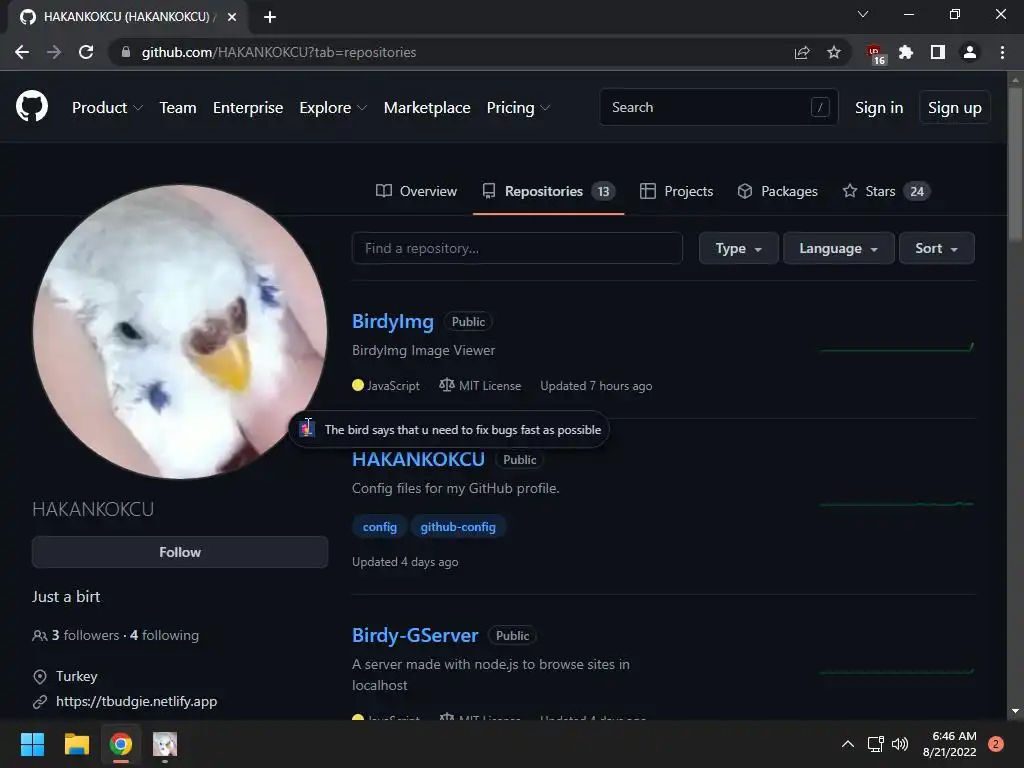Click the status emoji icon on avatar
The image size is (1024, 768).
[x=307, y=429]
